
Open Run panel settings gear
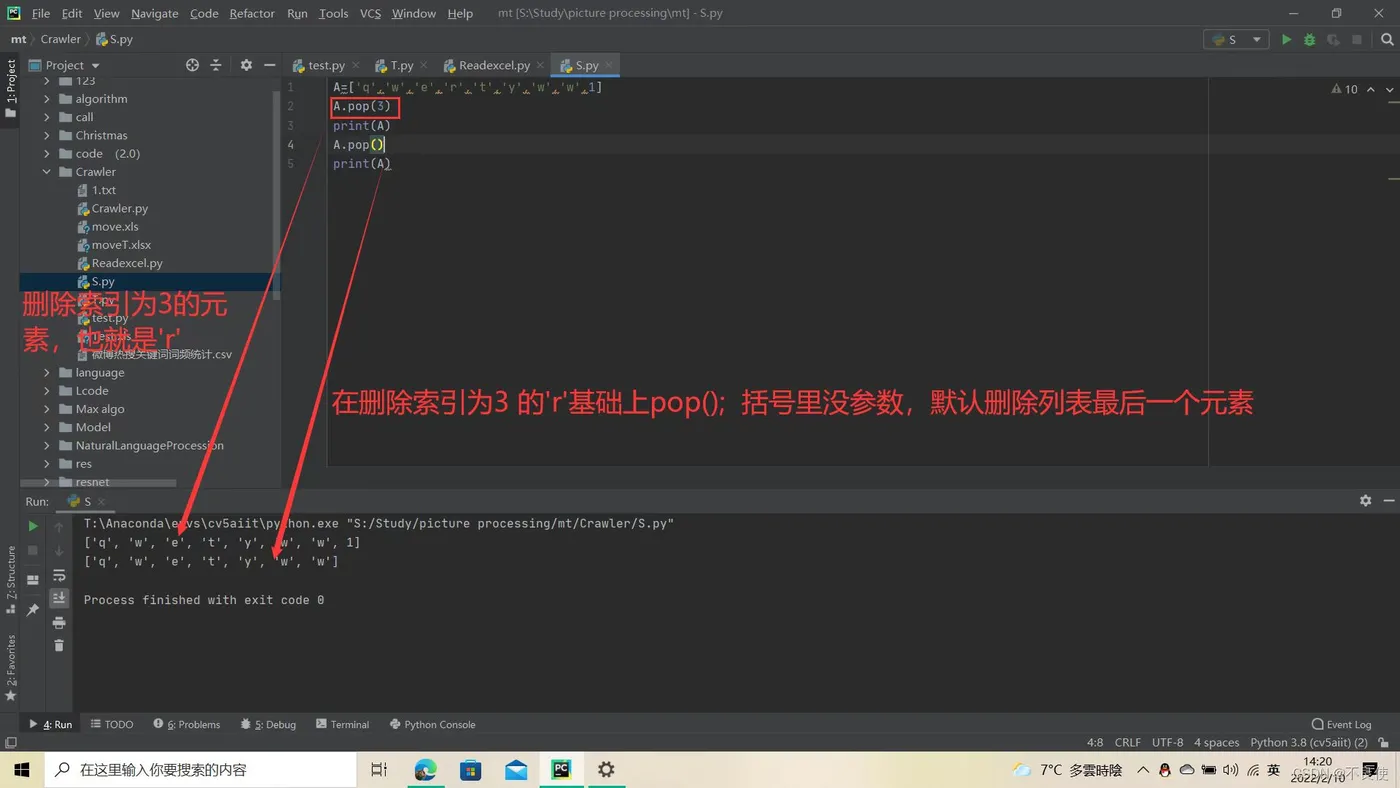tap(1365, 501)
